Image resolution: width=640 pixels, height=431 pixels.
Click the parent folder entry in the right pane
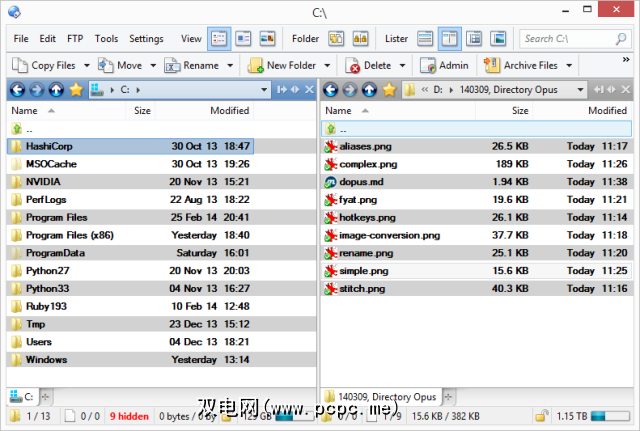(x=477, y=129)
